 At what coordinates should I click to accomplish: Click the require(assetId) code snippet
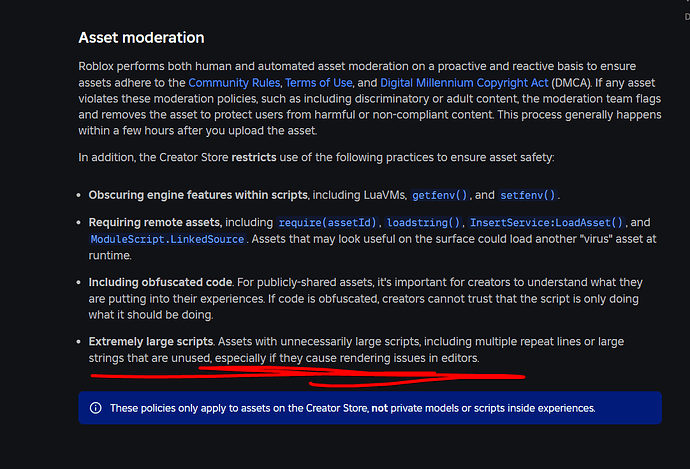click(x=327, y=223)
